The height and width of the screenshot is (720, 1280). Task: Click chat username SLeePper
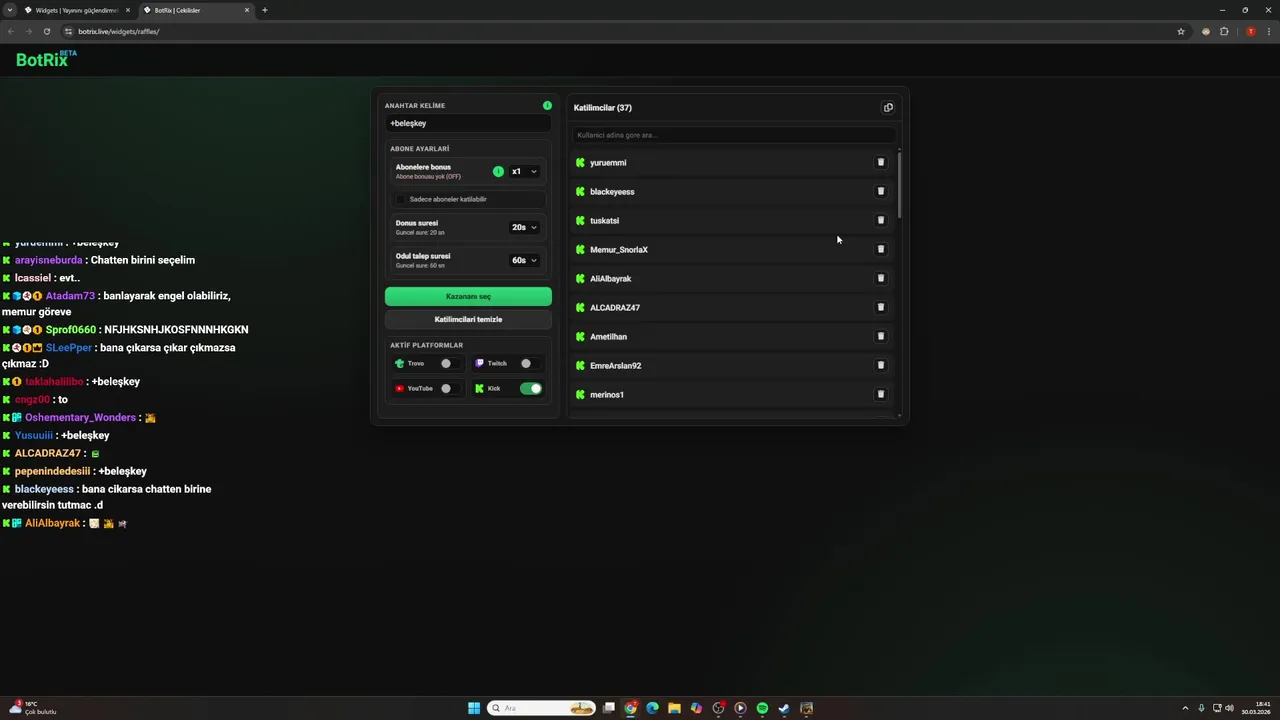pos(69,347)
